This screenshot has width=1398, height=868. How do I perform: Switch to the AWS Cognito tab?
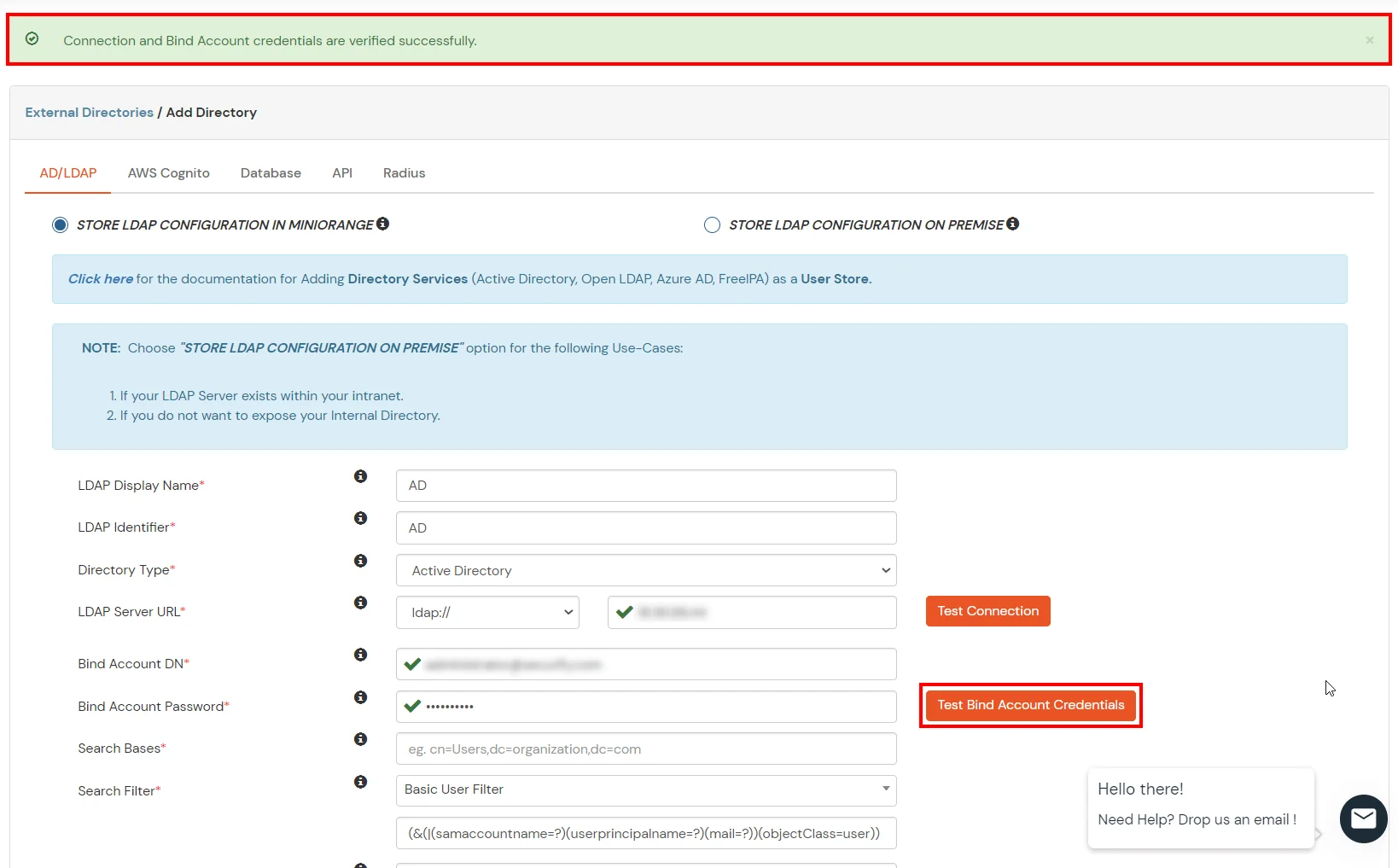pyautogui.click(x=169, y=173)
